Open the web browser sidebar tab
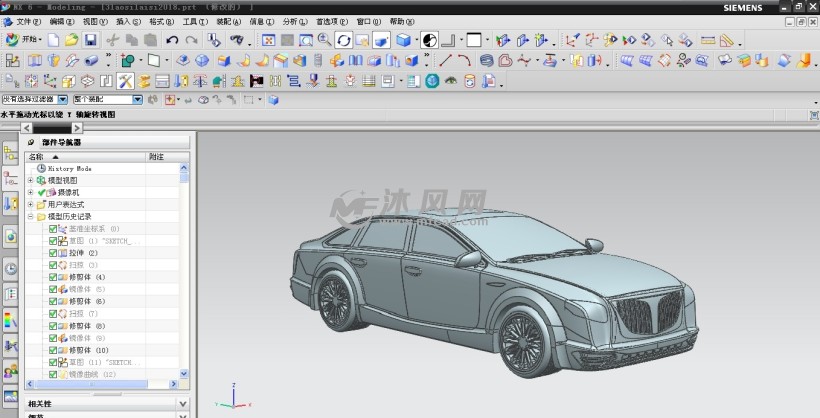 pyautogui.click(x=10, y=236)
